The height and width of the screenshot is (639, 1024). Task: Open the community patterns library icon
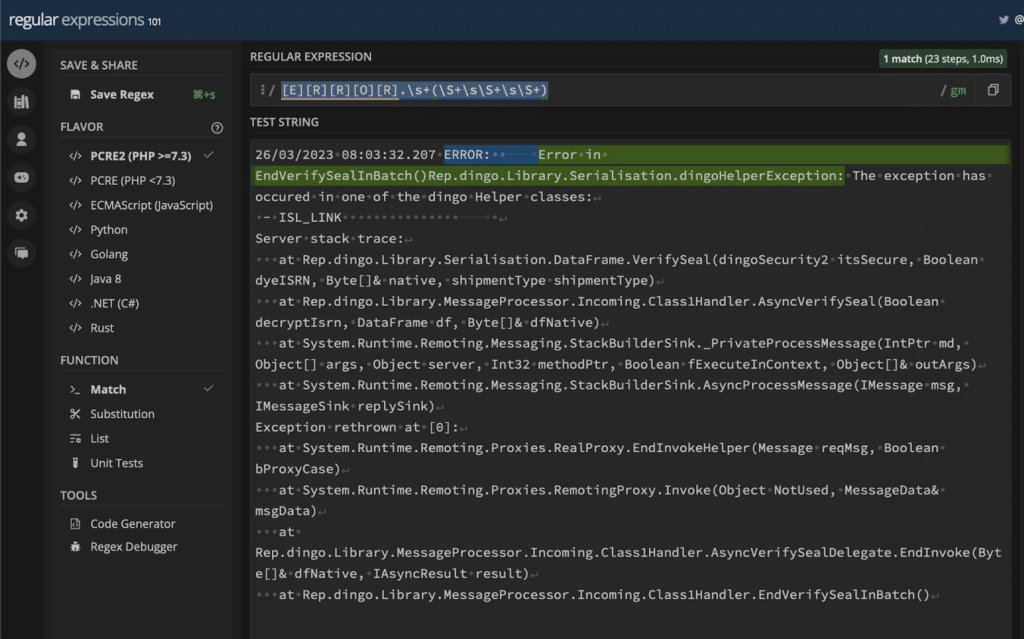pyautogui.click(x=21, y=101)
